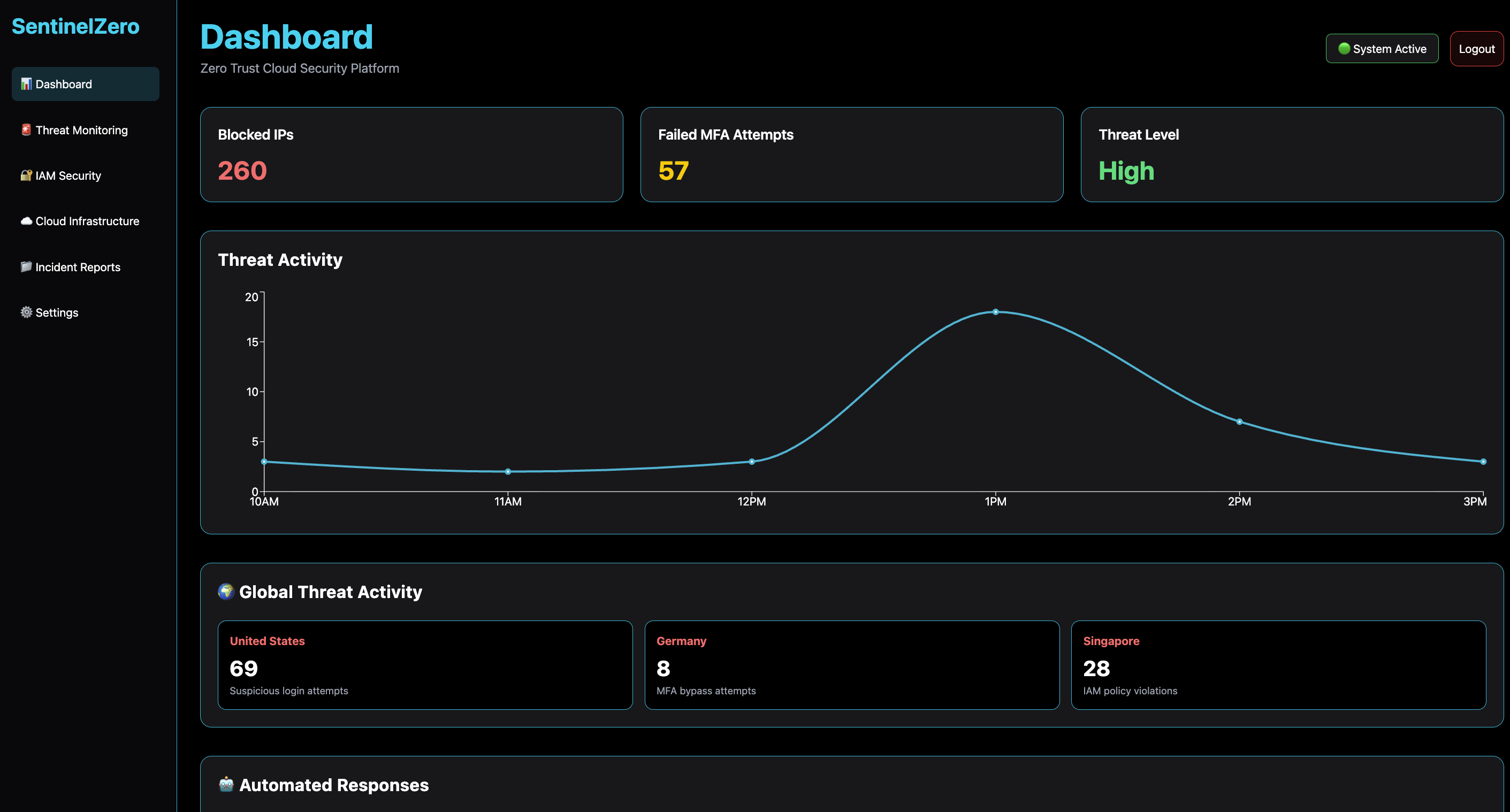1510x812 pixels.
Task: Select the 1PM peak data point
Action: pyautogui.click(x=995, y=312)
